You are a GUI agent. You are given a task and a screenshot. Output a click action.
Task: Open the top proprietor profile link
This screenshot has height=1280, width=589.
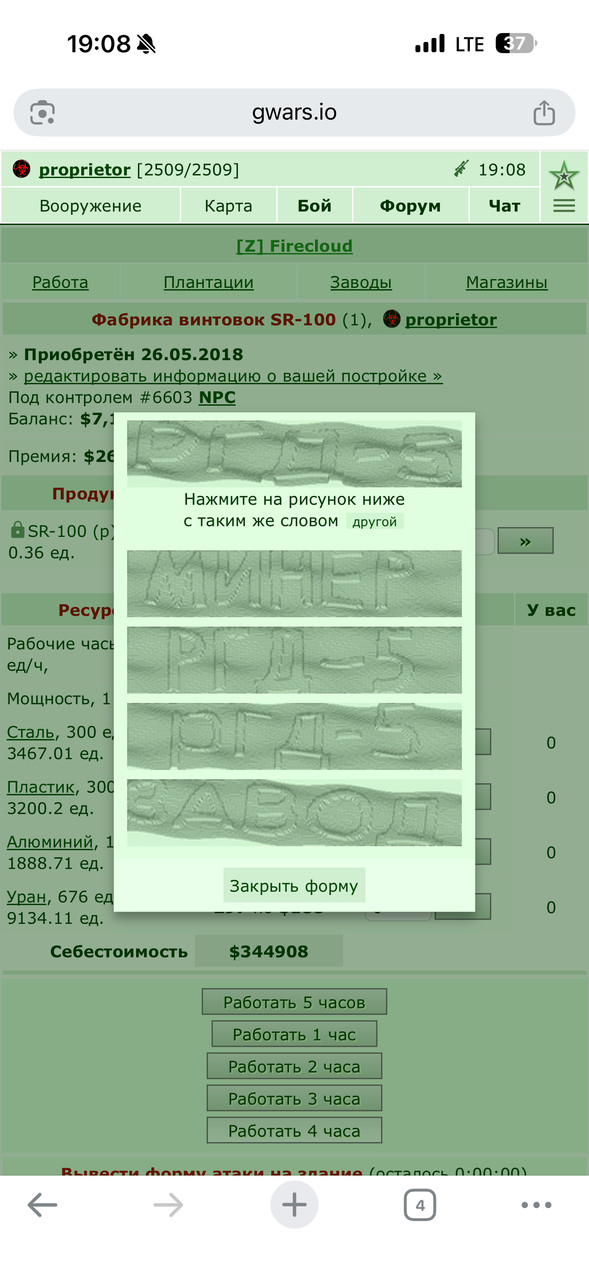coord(85,170)
